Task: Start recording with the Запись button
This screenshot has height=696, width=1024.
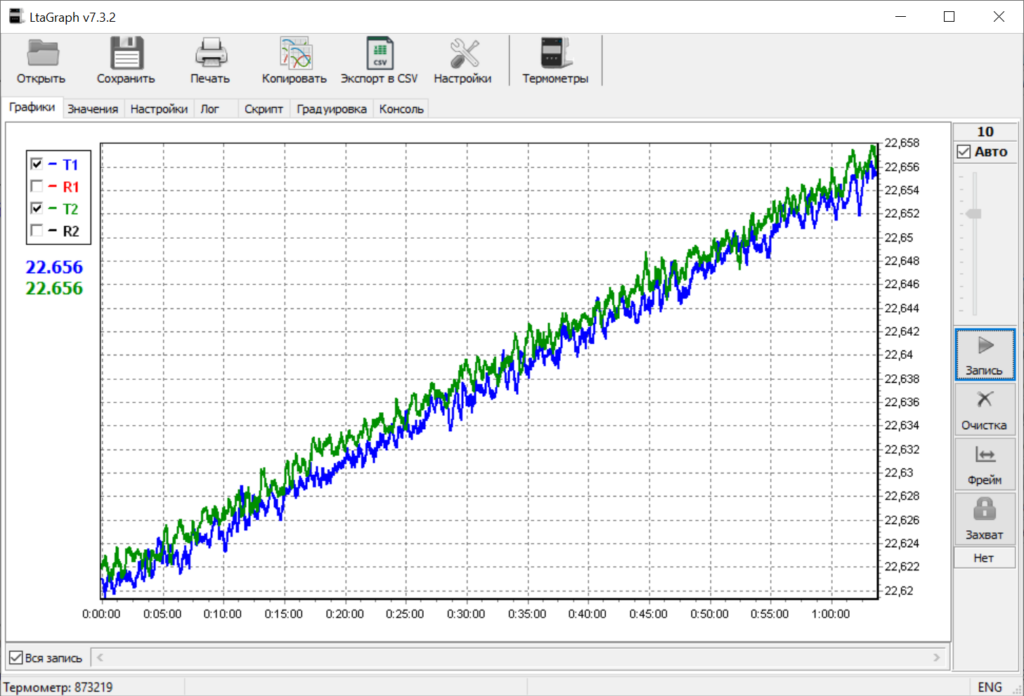Action: pos(984,354)
